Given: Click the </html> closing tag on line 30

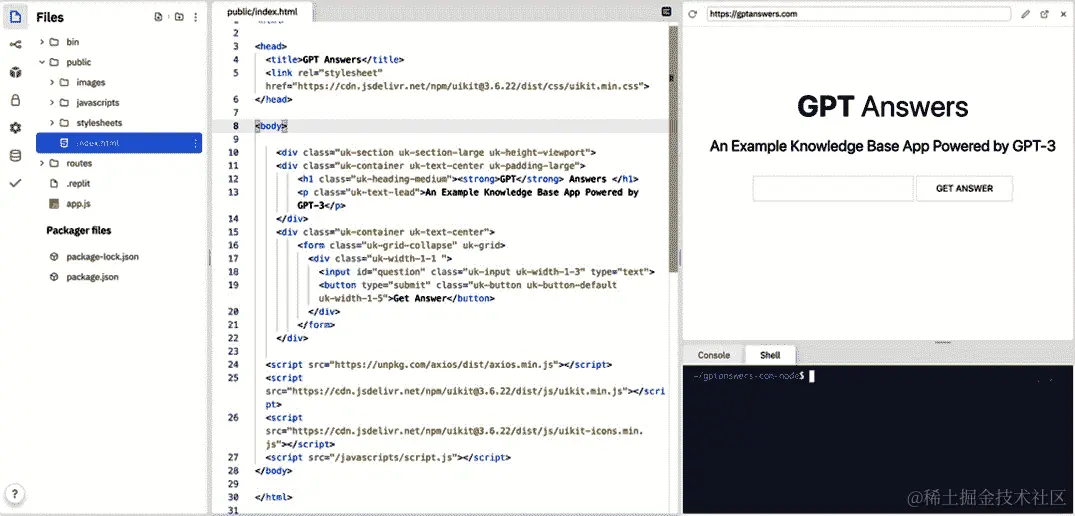Looking at the screenshot, I should 274,497.
